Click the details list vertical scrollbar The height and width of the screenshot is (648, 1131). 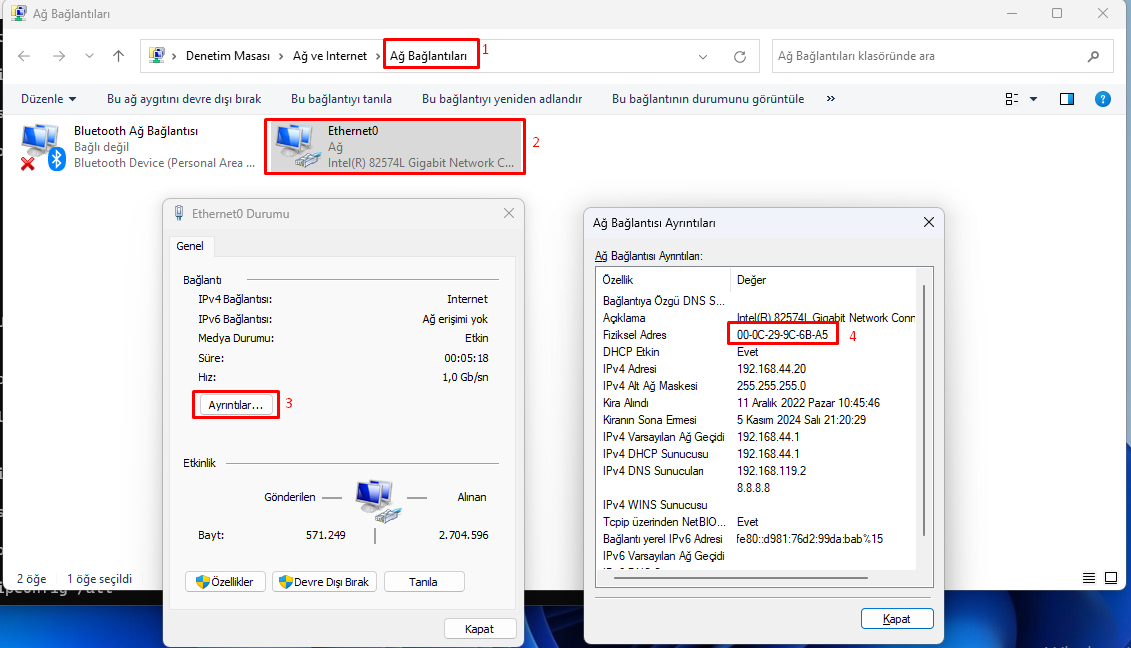coord(924,411)
